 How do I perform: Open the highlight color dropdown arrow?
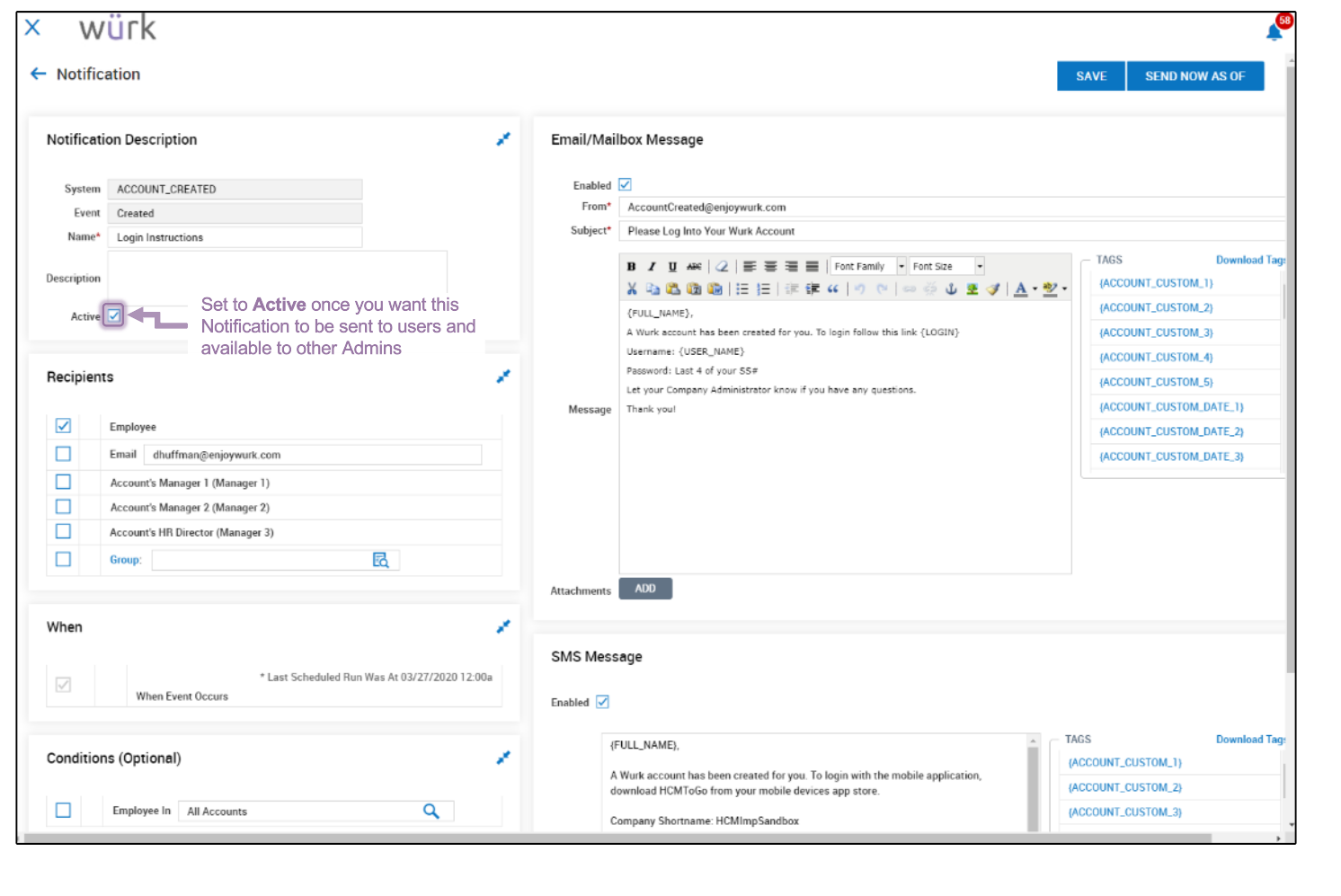[x=1064, y=289]
